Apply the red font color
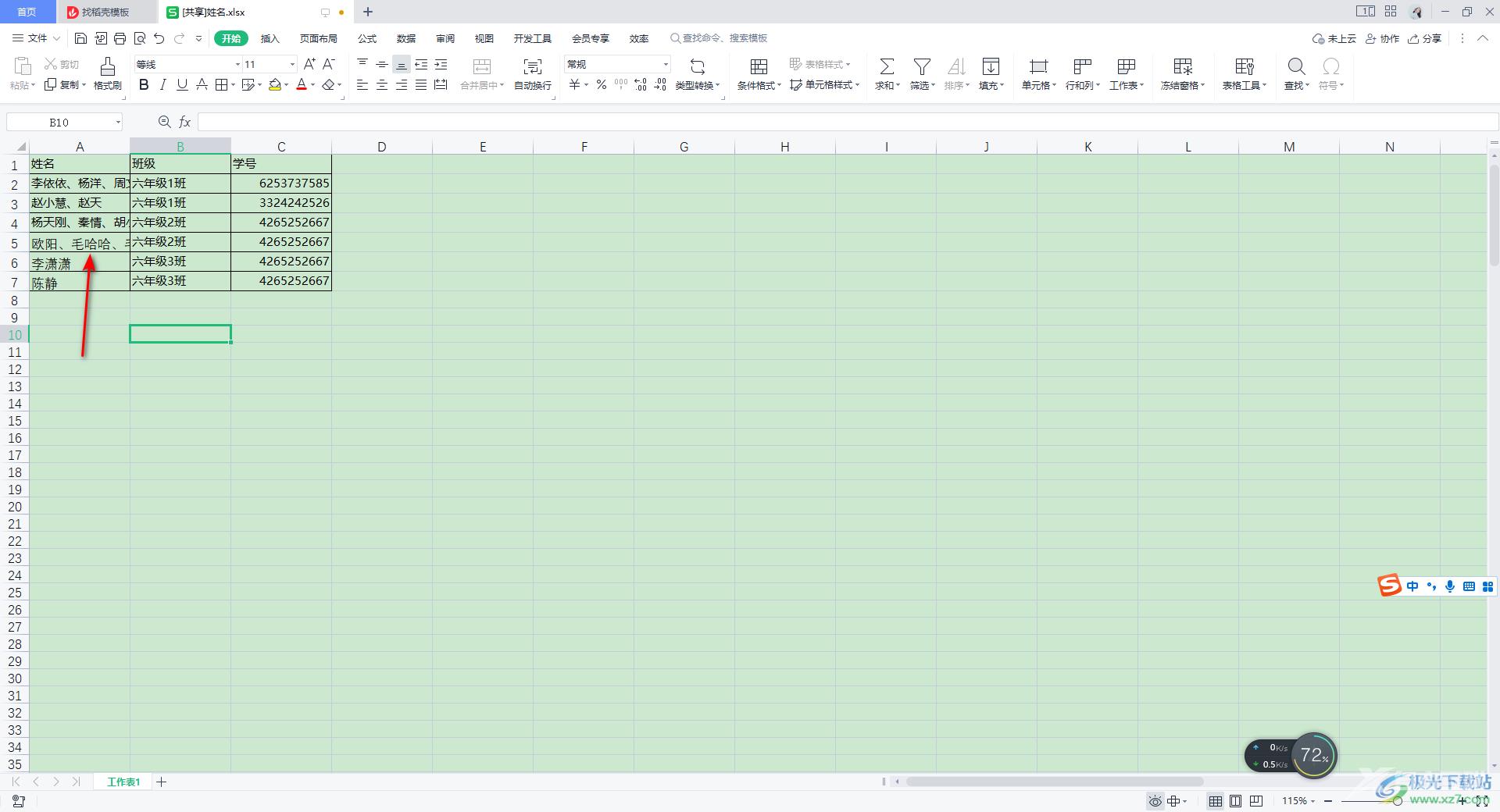This screenshot has width=1500, height=812. pyautogui.click(x=302, y=85)
